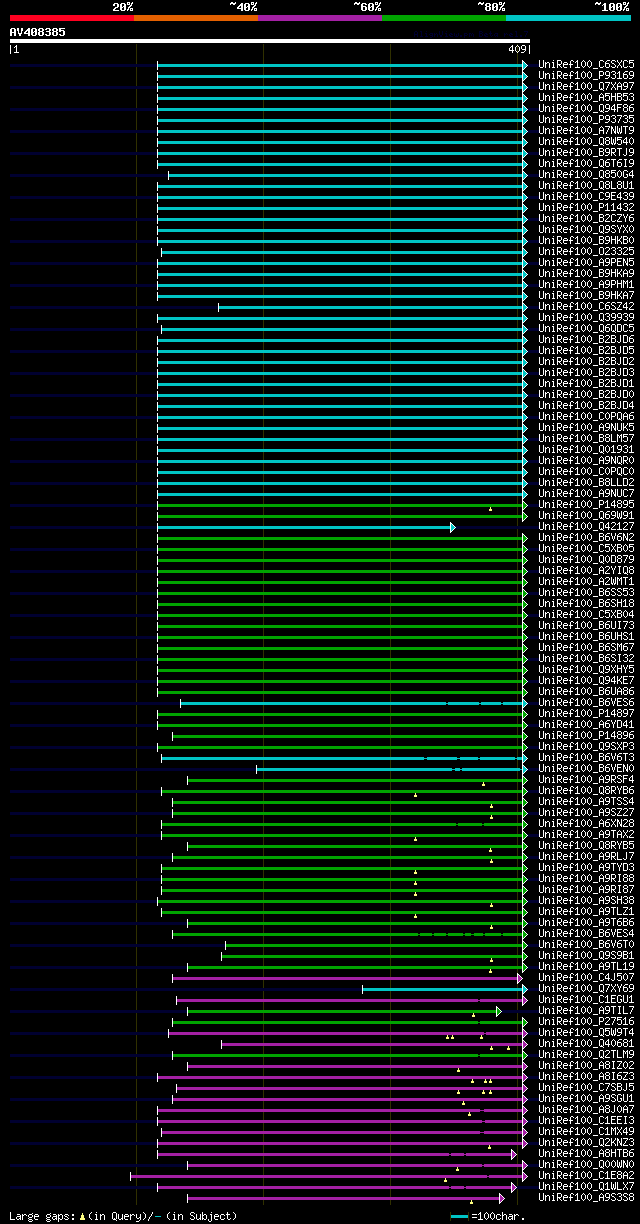Select the UniRef100_A9PEN5 label
The height and width of the screenshot is (1224, 640).
click(586, 263)
